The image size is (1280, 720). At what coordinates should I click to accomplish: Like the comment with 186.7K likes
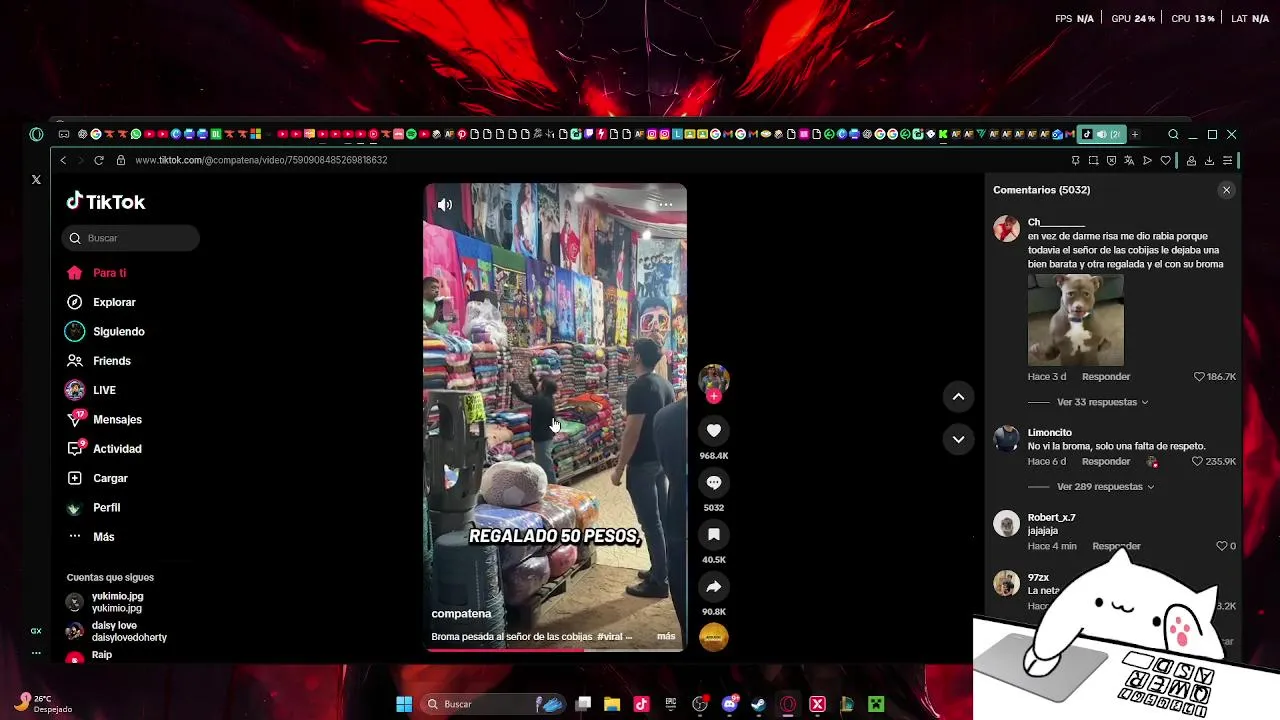pyautogui.click(x=1199, y=377)
